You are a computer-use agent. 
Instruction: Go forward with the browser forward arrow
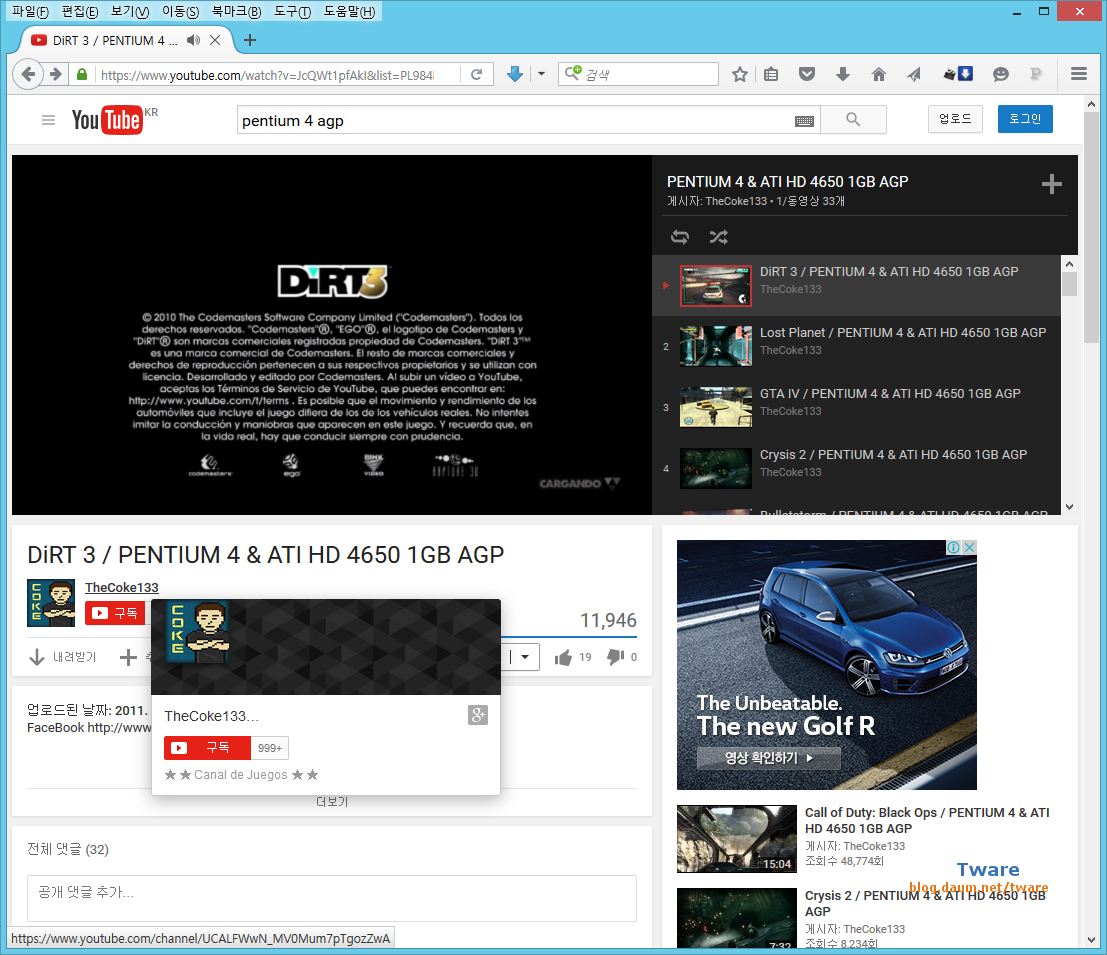[x=55, y=74]
